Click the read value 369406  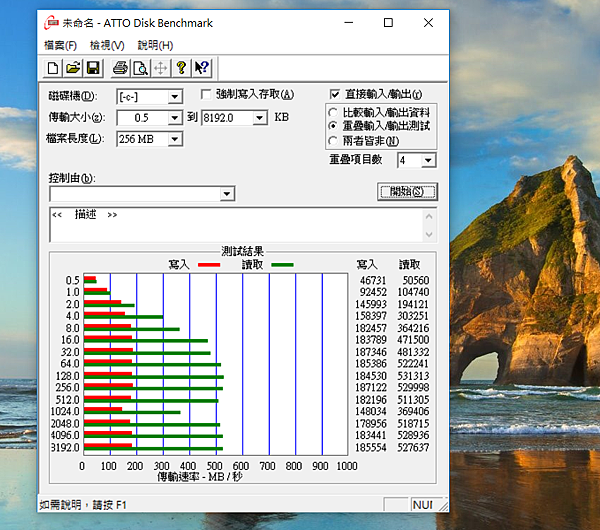click(x=413, y=411)
